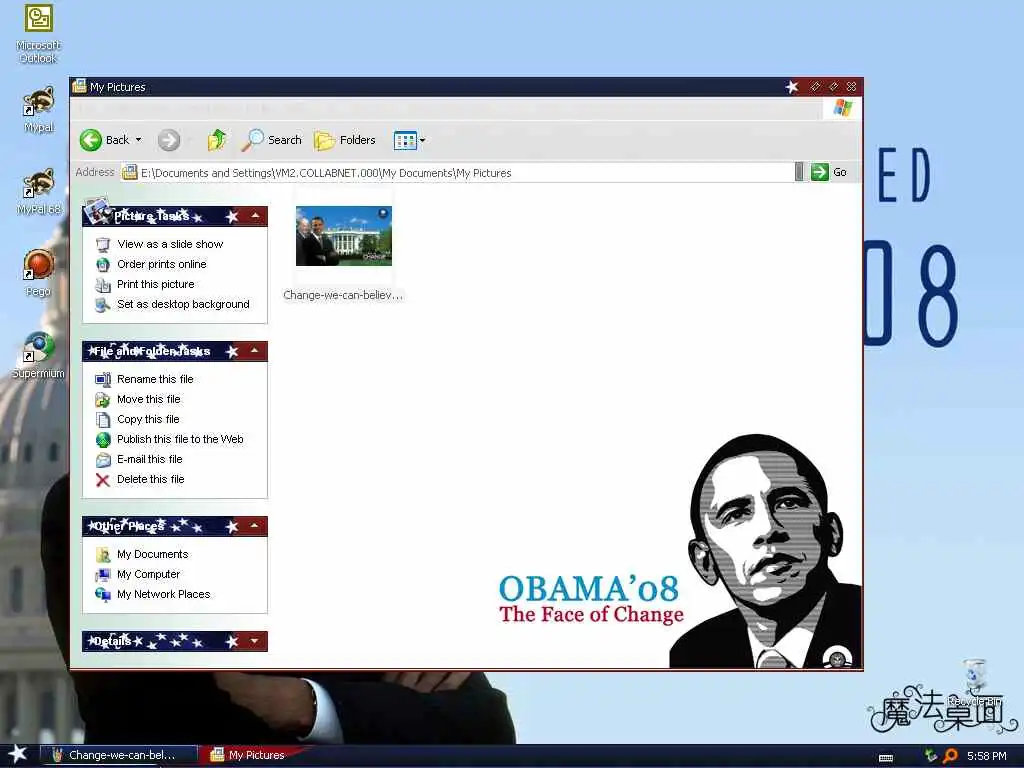The width and height of the screenshot is (1024, 768).
Task: Open the Search pane
Action: point(272,140)
